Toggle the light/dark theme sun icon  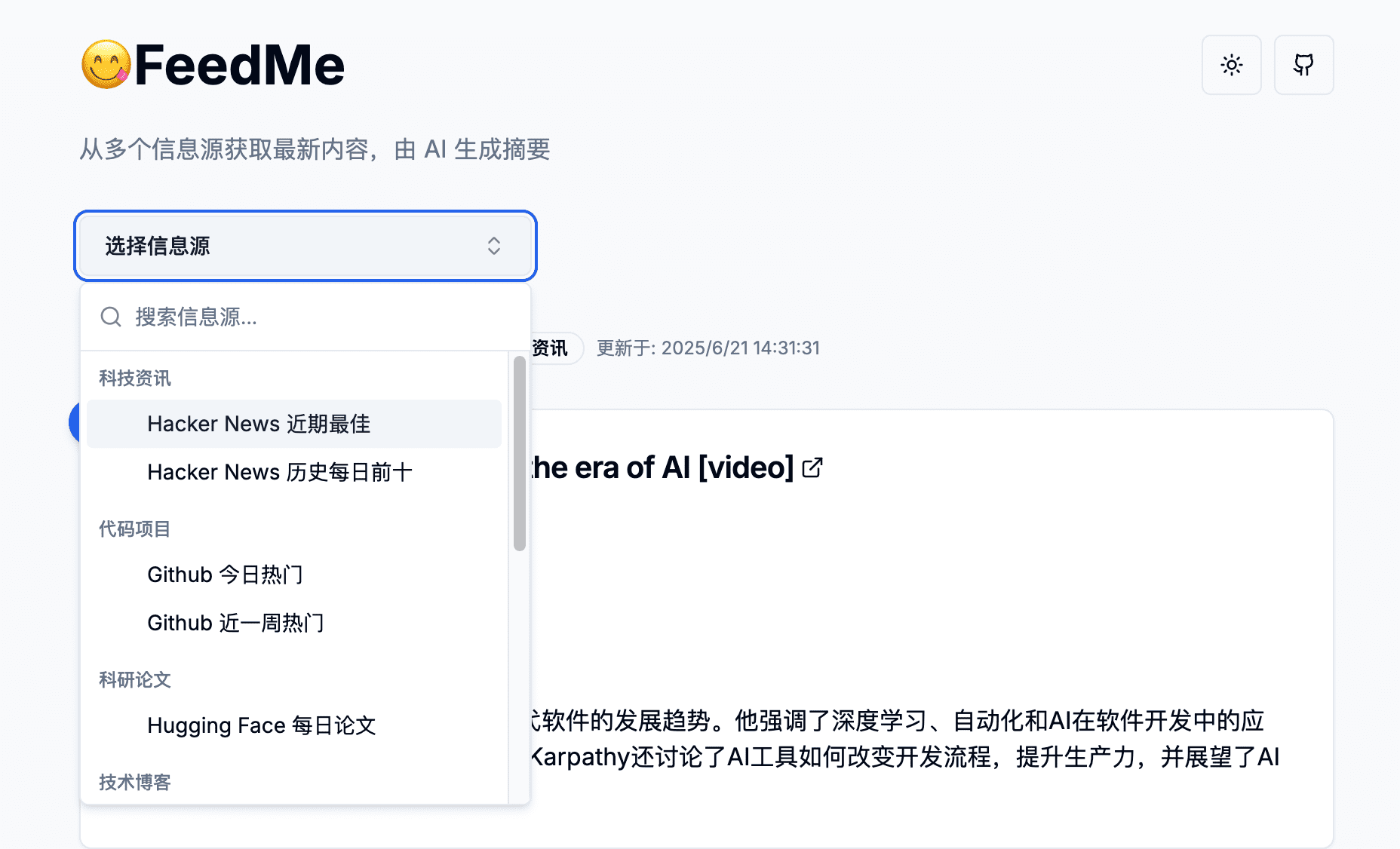tap(1231, 65)
